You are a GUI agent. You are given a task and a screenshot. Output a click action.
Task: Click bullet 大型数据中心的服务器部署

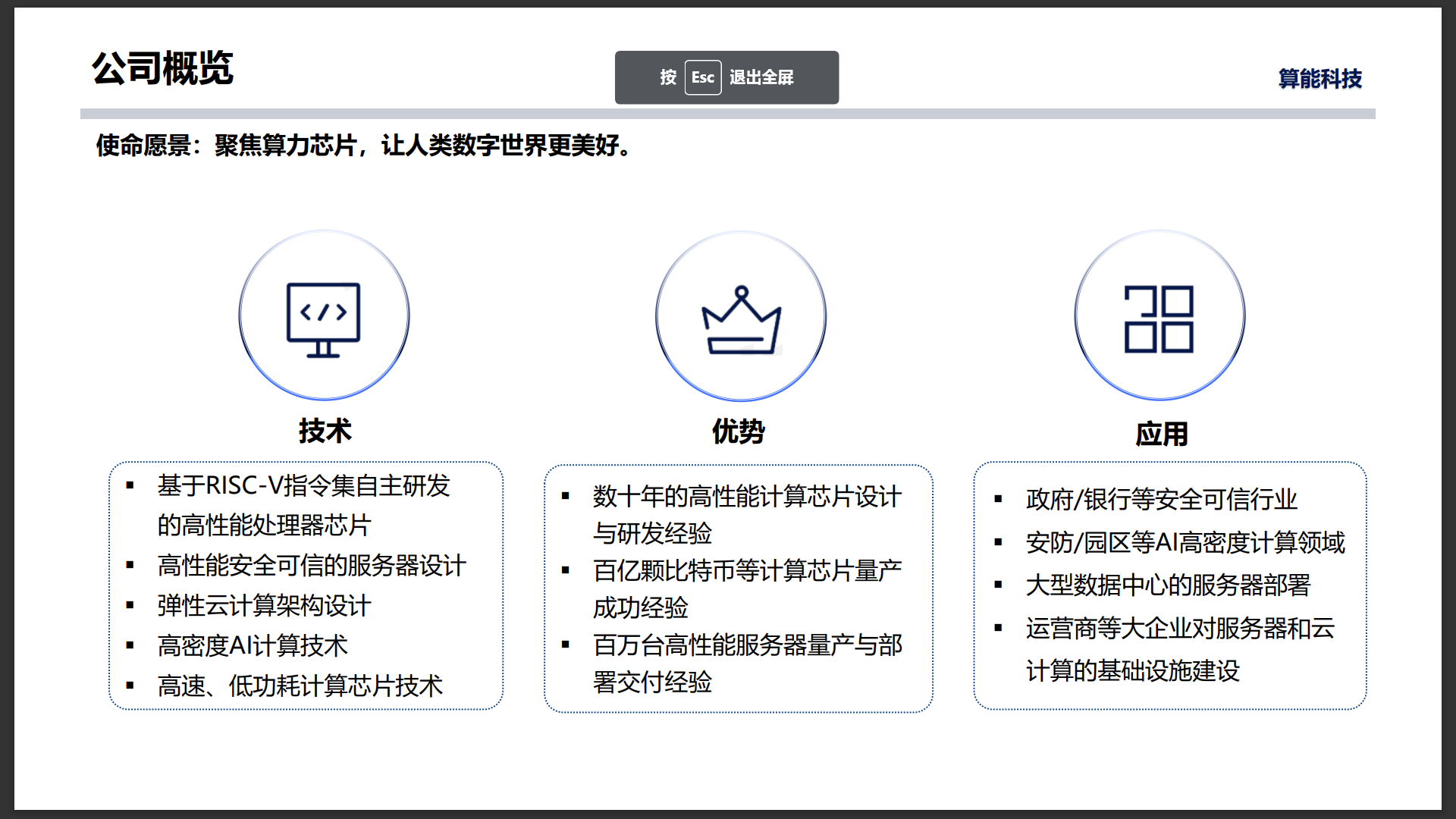[1168, 585]
